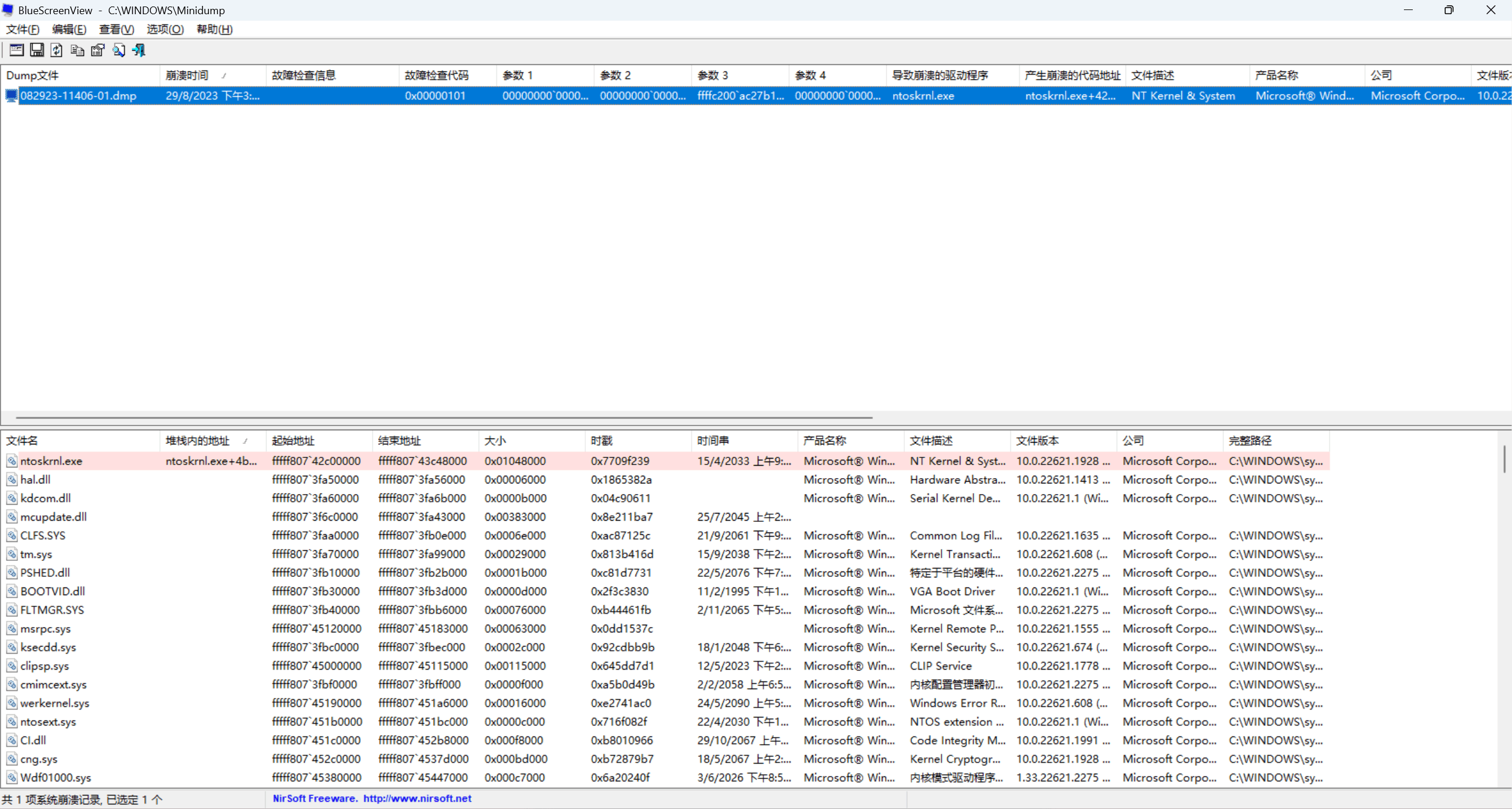The image size is (1512, 809).
Task: Open the http://www.nirsoft.net link
Action: tap(418, 798)
